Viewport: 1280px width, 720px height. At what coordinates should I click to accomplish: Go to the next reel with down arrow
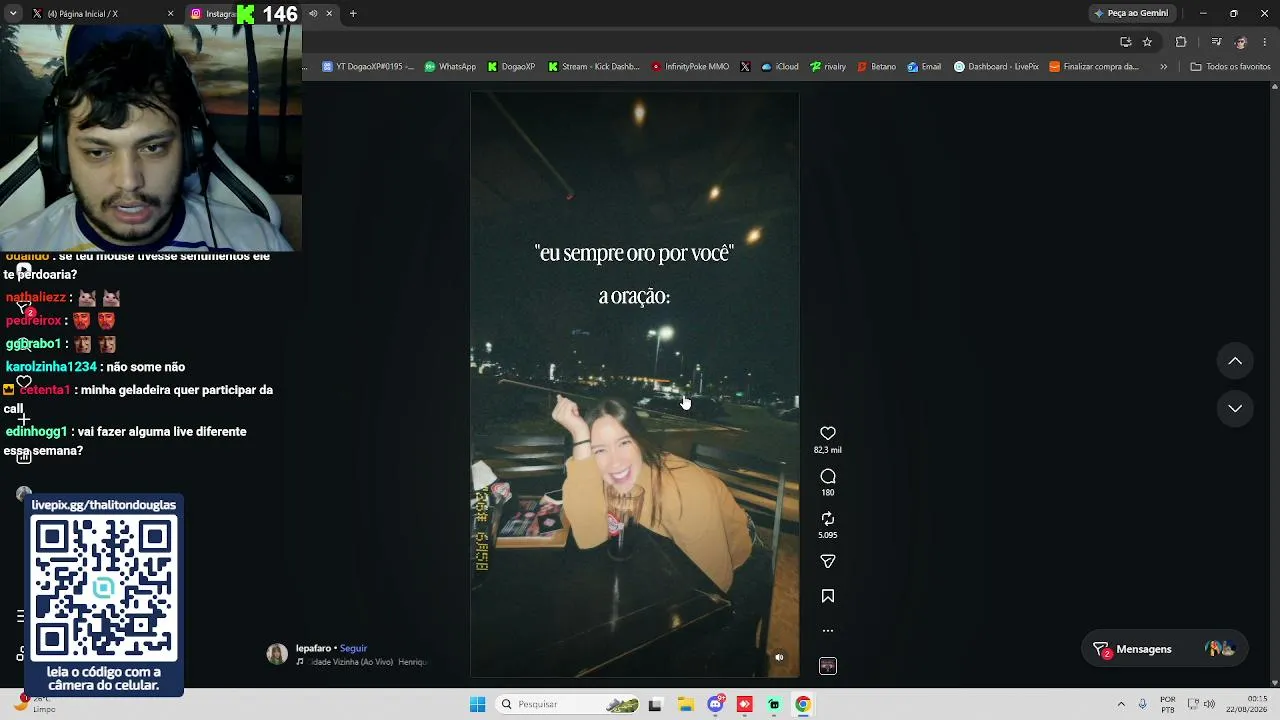(1235, 408)
